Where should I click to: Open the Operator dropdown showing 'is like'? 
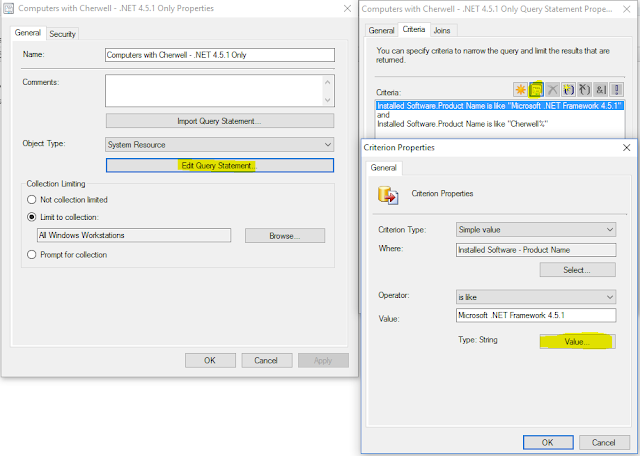[x=536, y=297]
